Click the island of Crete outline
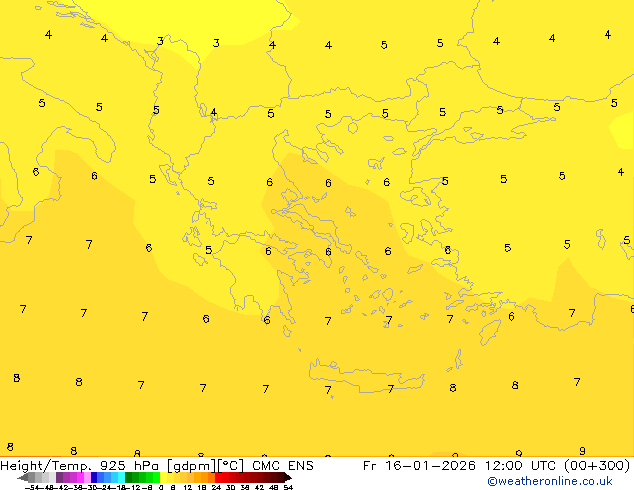 [x=366, y=376]
